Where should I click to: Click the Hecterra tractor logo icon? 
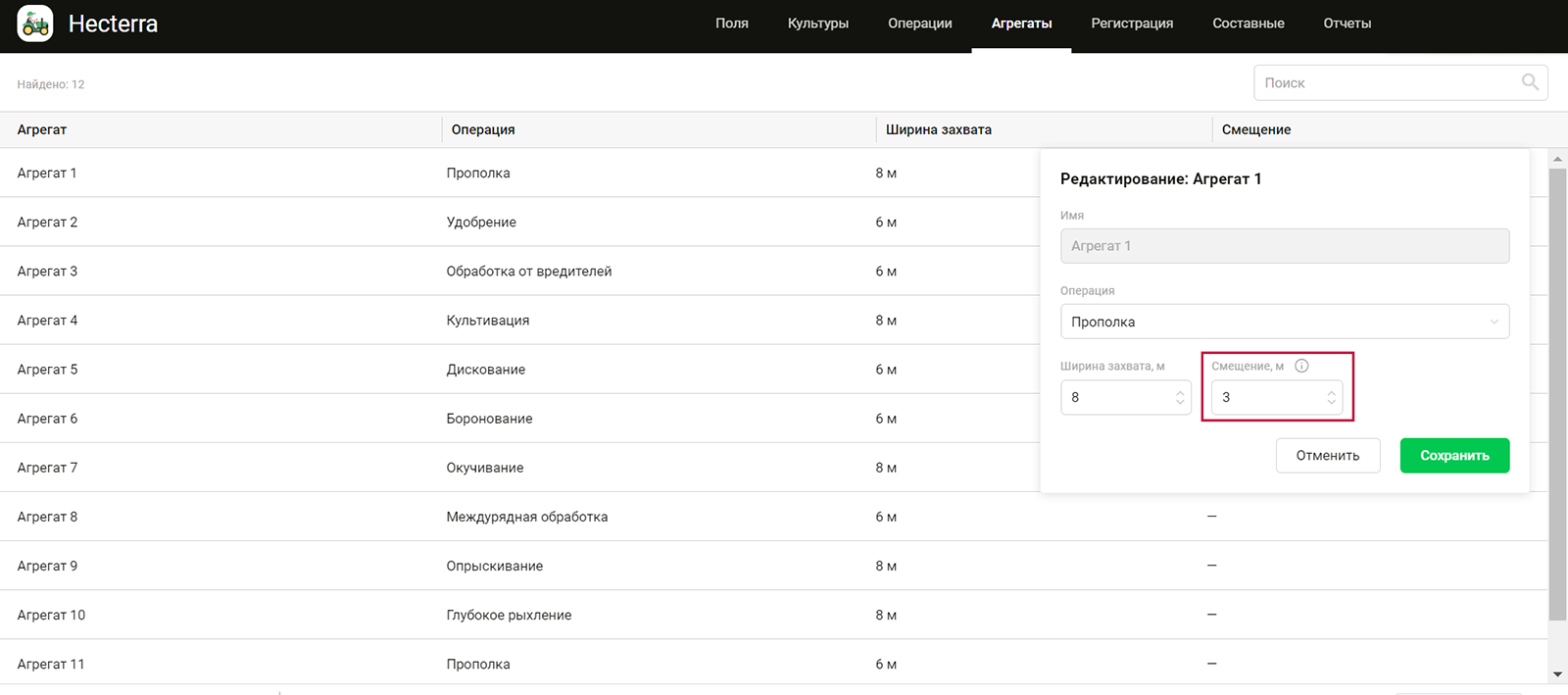[x=35, y=24]
